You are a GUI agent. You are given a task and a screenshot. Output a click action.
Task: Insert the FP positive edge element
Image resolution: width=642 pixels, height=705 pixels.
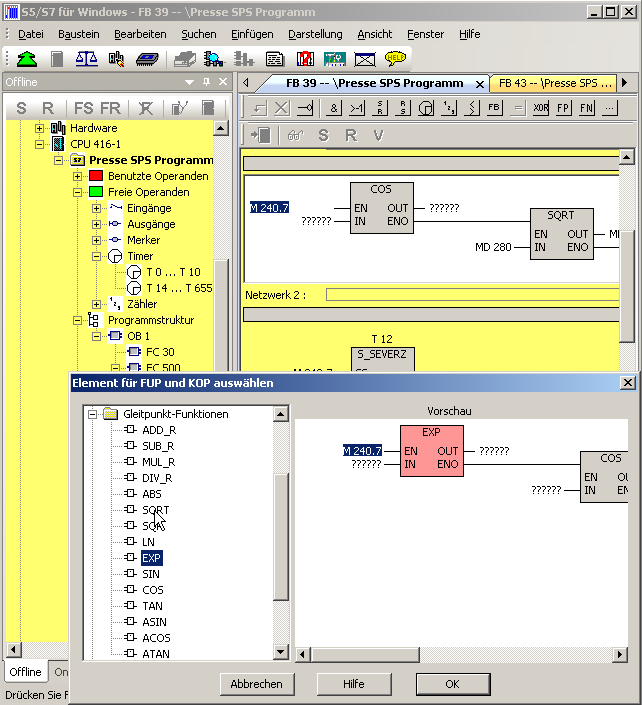click(563, 108)
